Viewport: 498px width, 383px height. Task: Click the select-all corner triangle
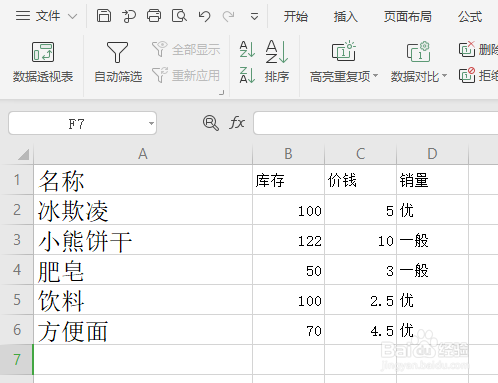coord(23,154)
